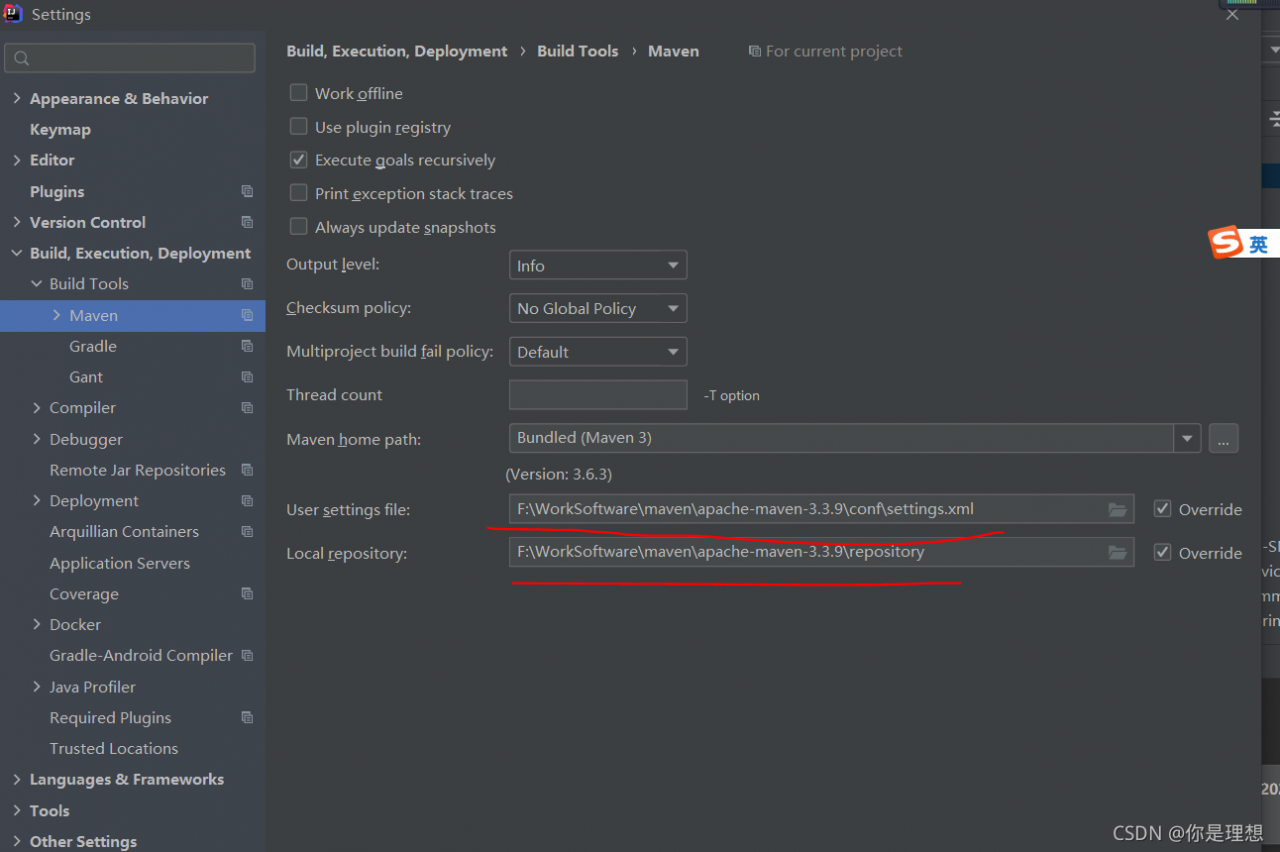Select Gradle under Build Tools
Screen dimensions: 1280x852
[93, 346]
